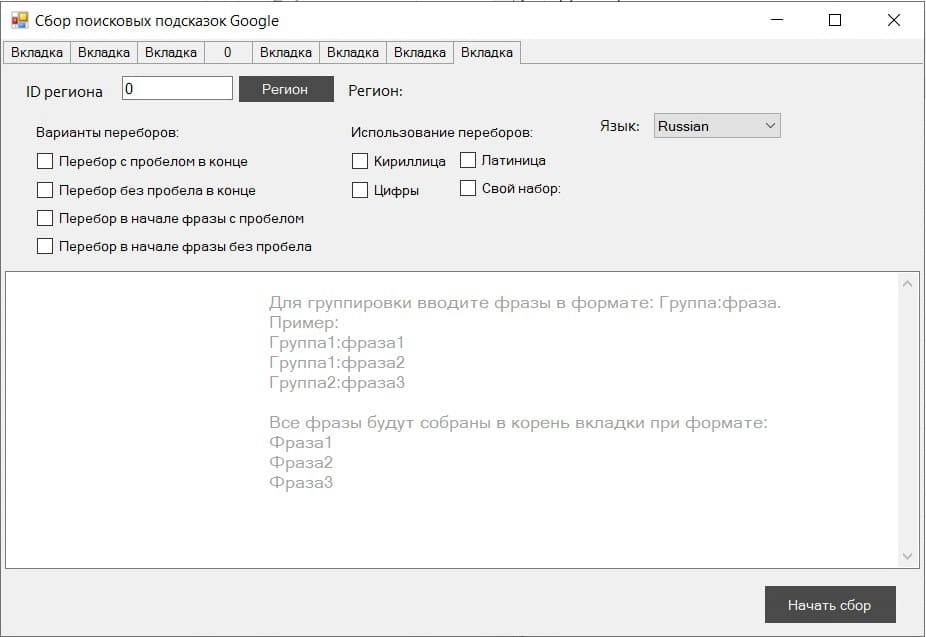Toggle Перебор в начале фразы с пробелом
This screenshot has width=926, height=637.
pyautogui.click(x=45, y=218)
